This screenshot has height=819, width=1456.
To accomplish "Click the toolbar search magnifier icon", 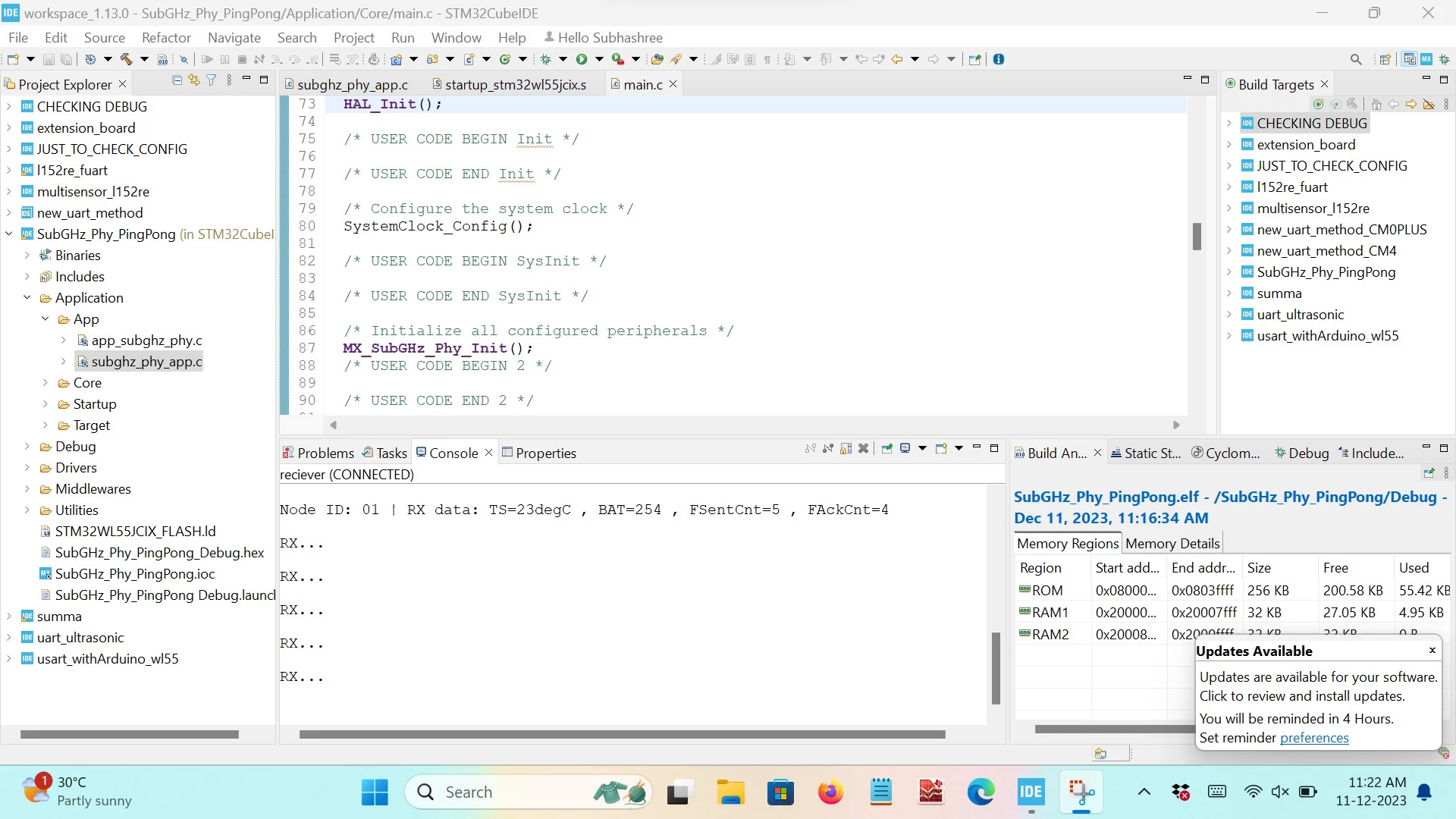I will [1356, 59].
